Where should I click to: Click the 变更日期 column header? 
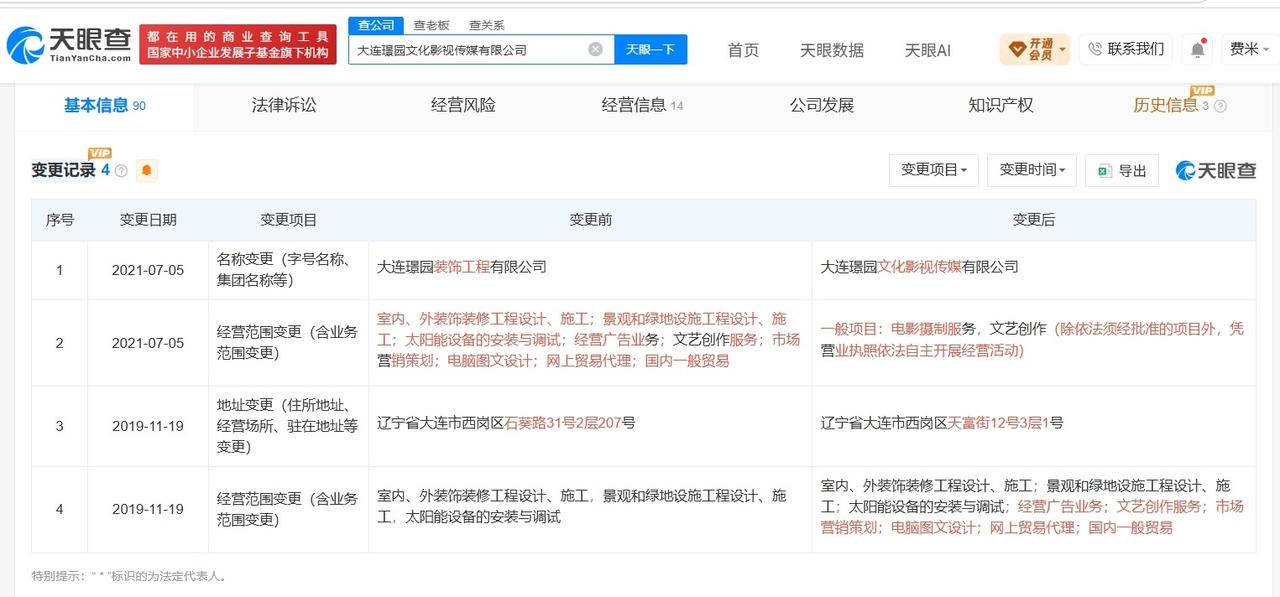(x=148, y=220)
